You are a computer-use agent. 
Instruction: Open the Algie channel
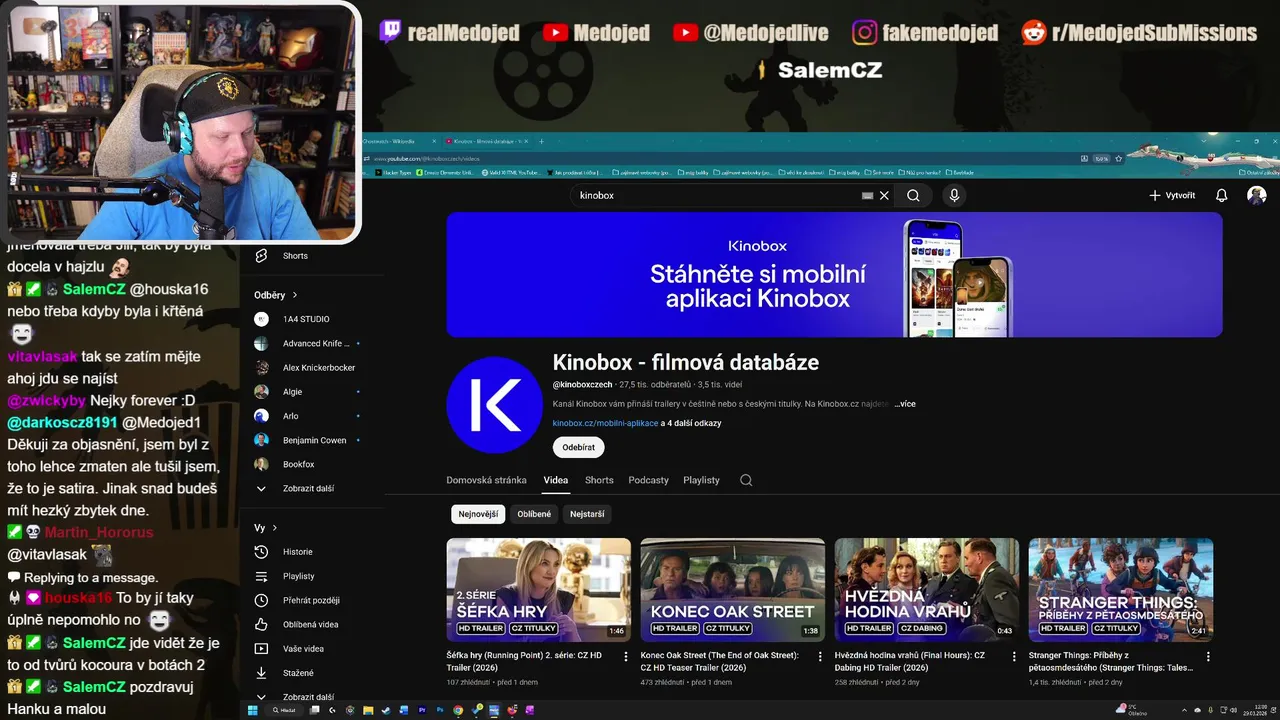tap(292, 392)
